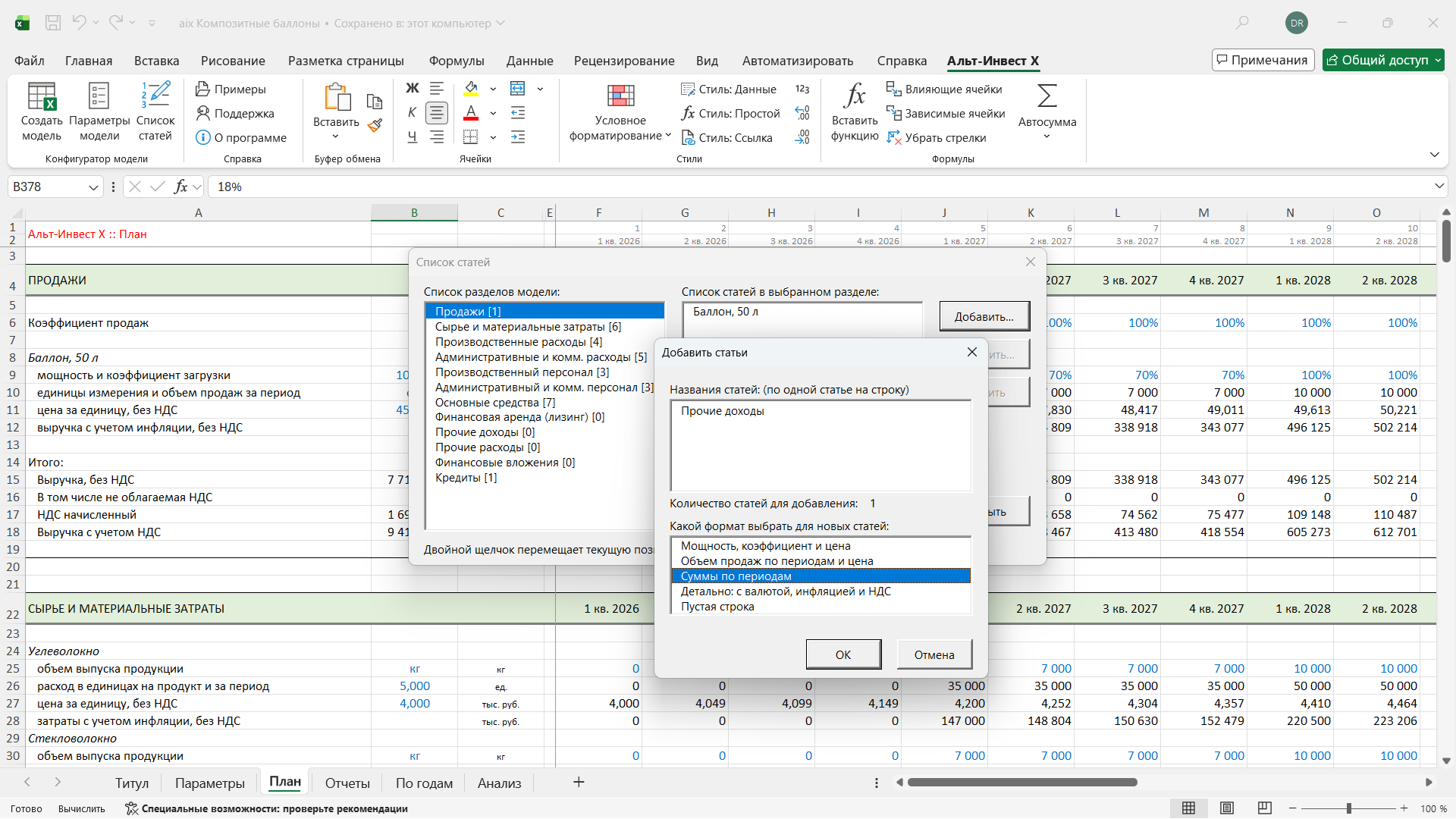Click the Вставить функцию fx icon
Viewport: 1456px width, 819px height.
pos(855,97)
